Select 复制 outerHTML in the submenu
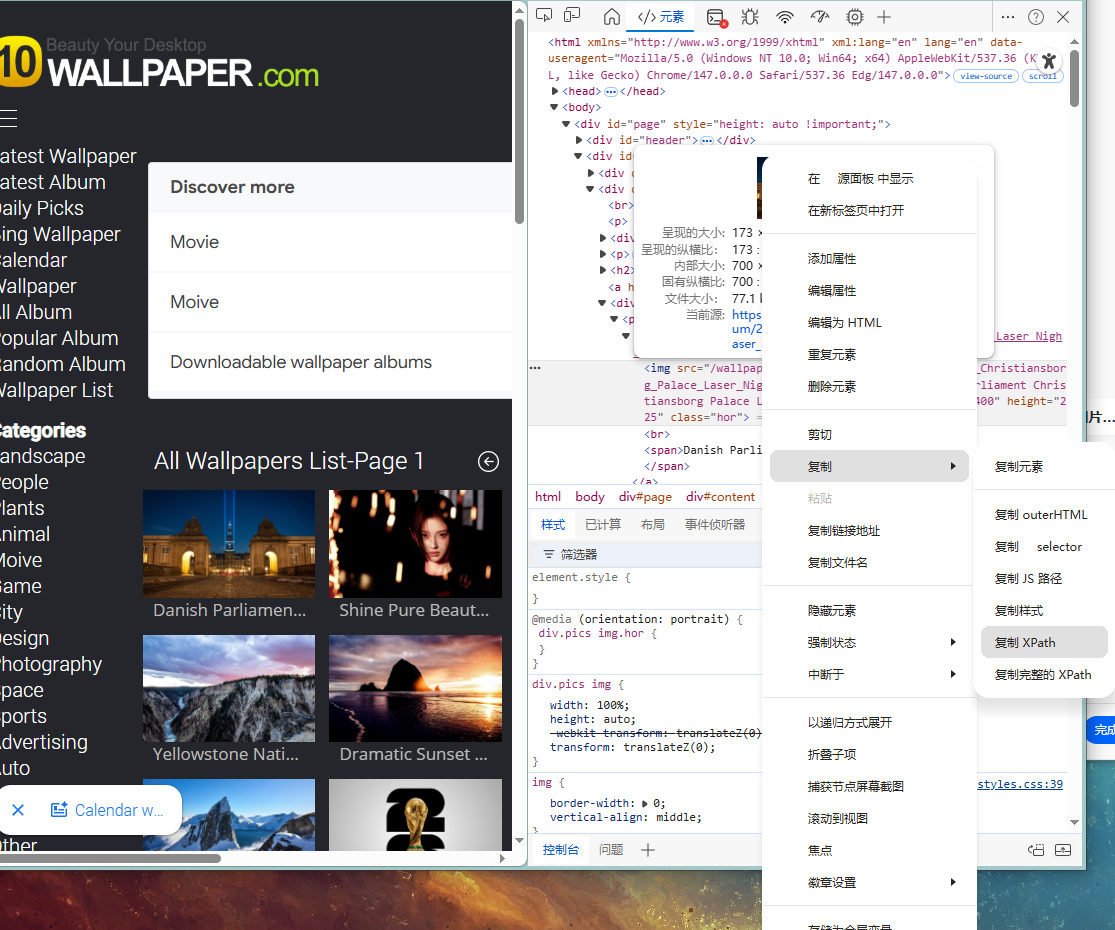This screenshot has width=1115, height=930. [1043, 515]
